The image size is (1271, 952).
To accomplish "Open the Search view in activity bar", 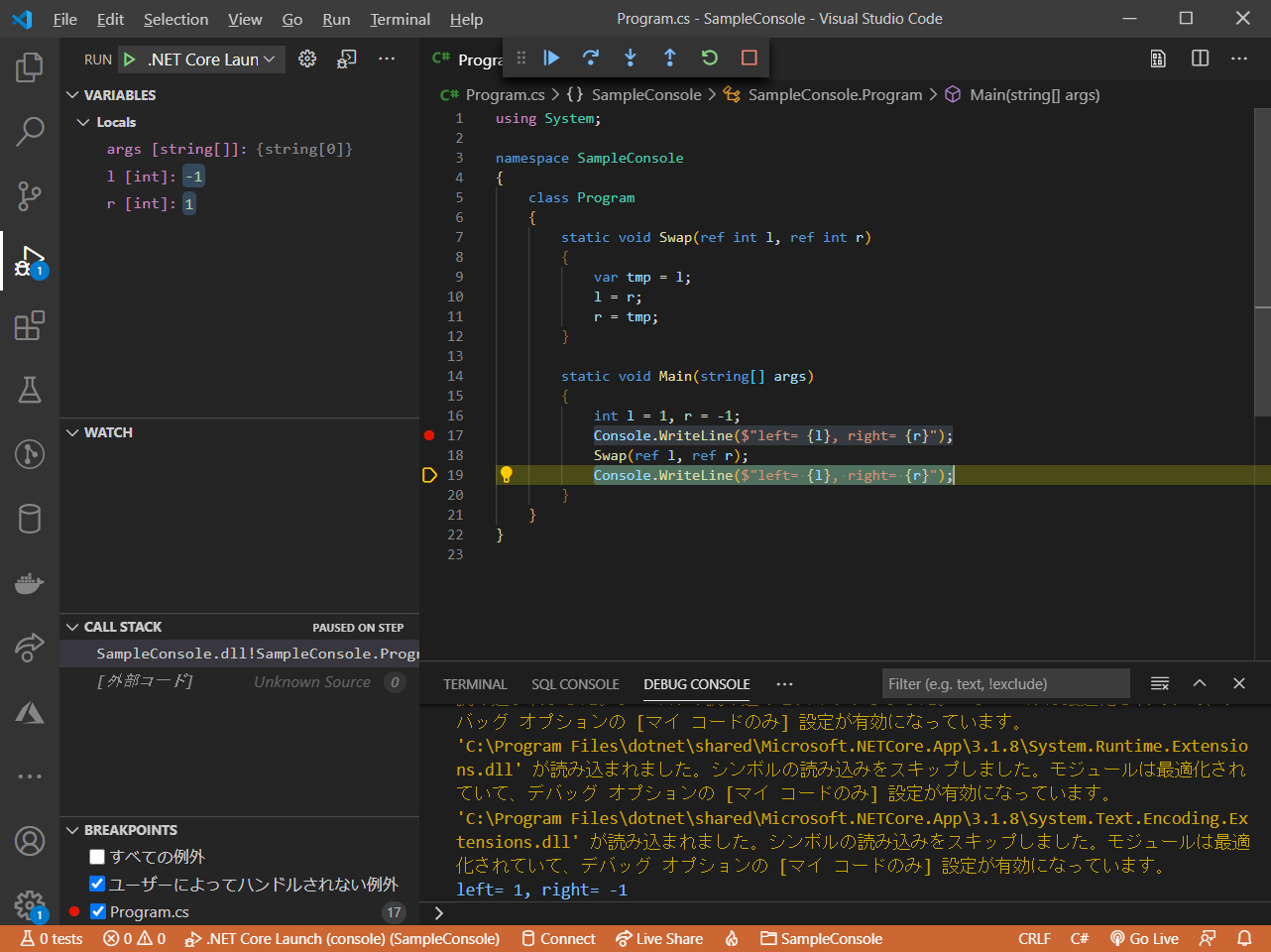I will [30, 131].
